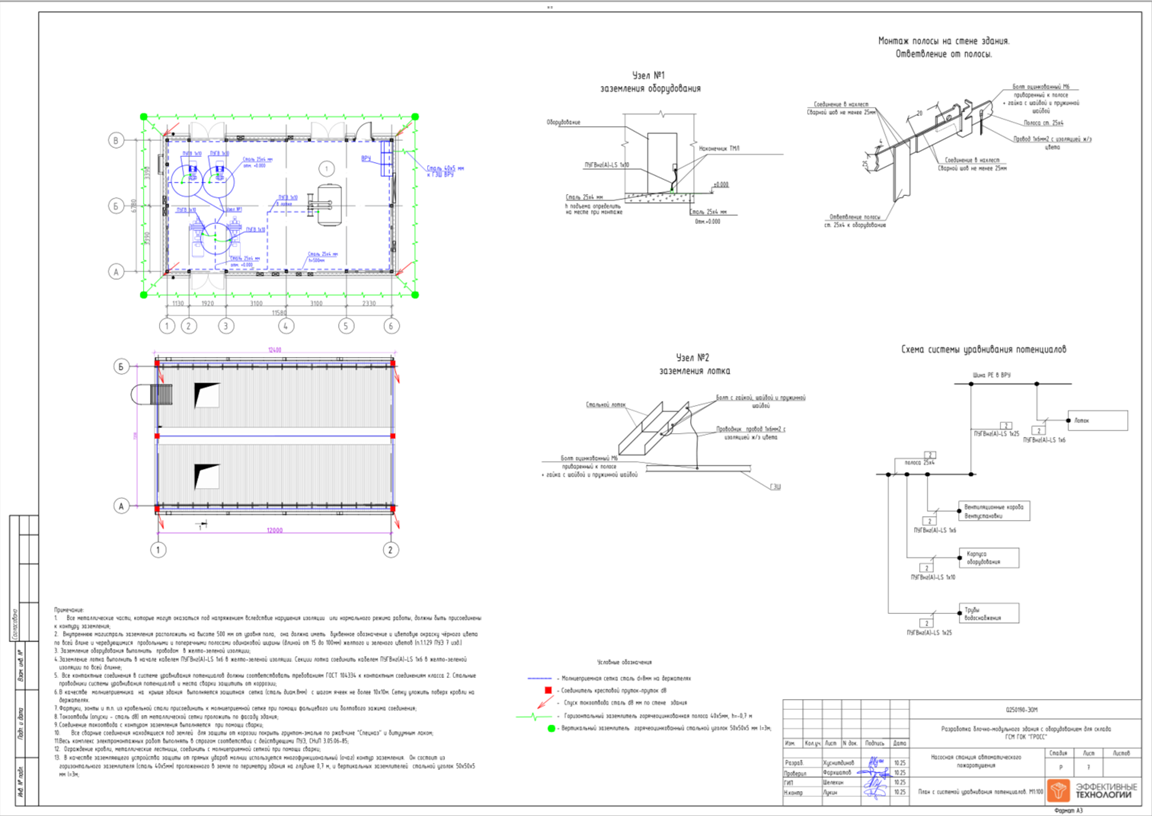Image resolution: width=1152 pixels, height=816 pixels.
Task: Select the Корпуса оборудования box in the scheme
Action: [x=989, y=557]
